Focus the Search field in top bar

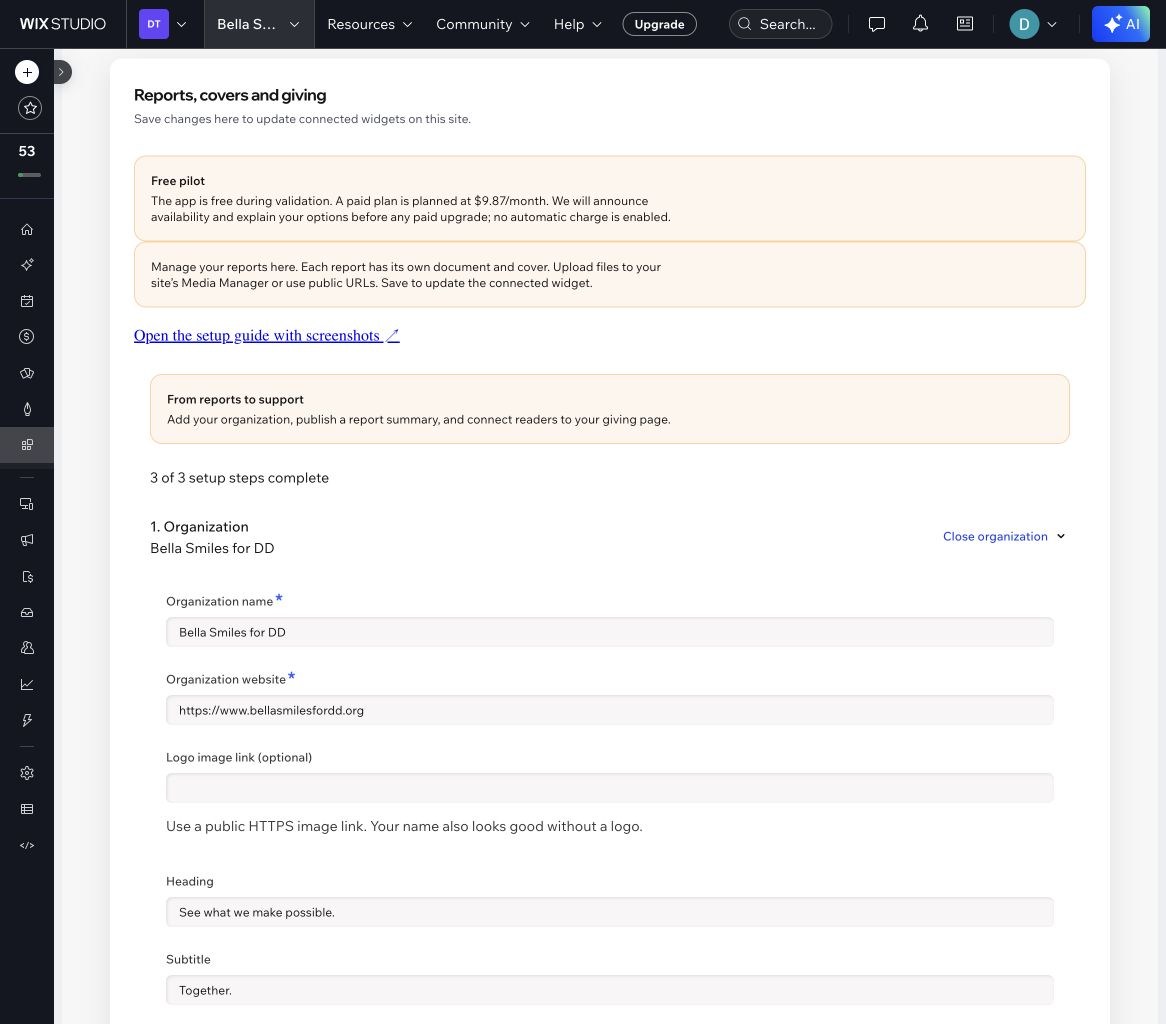(780, 24)
